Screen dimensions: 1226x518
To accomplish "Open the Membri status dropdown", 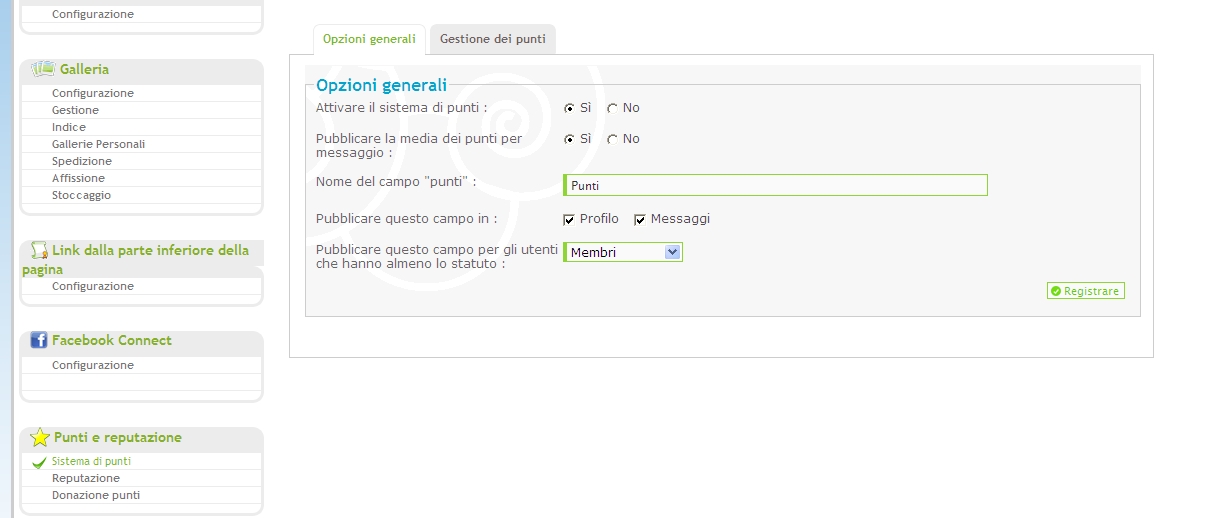I will [x=623, y=252].
